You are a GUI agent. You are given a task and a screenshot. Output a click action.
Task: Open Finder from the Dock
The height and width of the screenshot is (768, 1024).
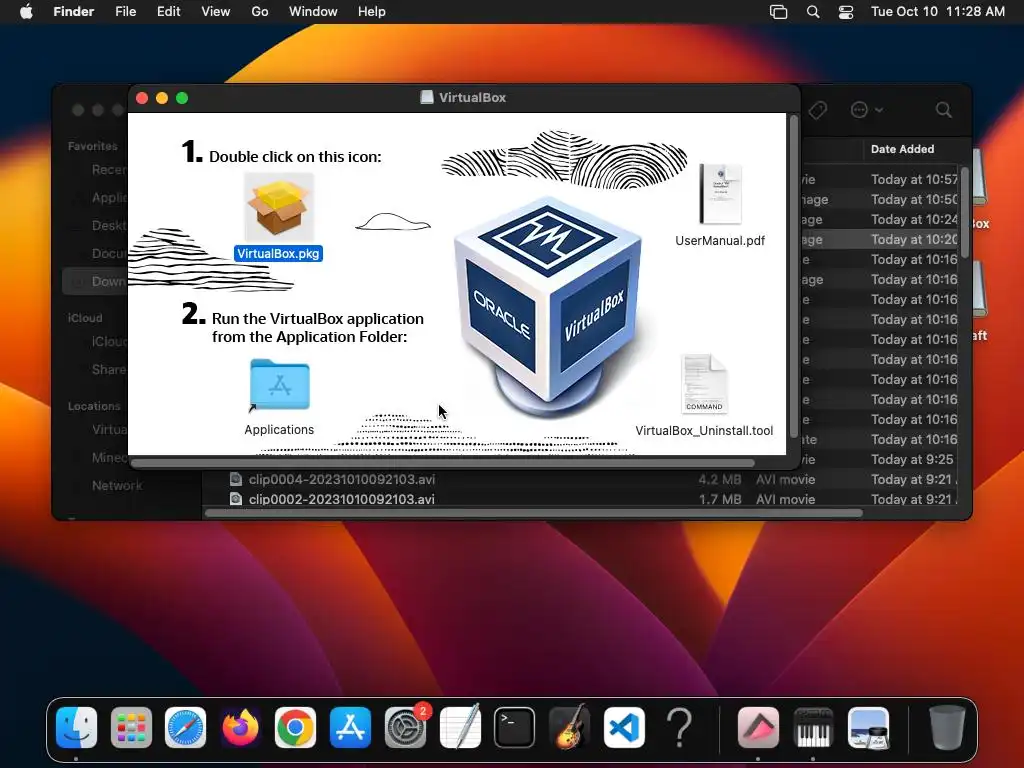76,728
